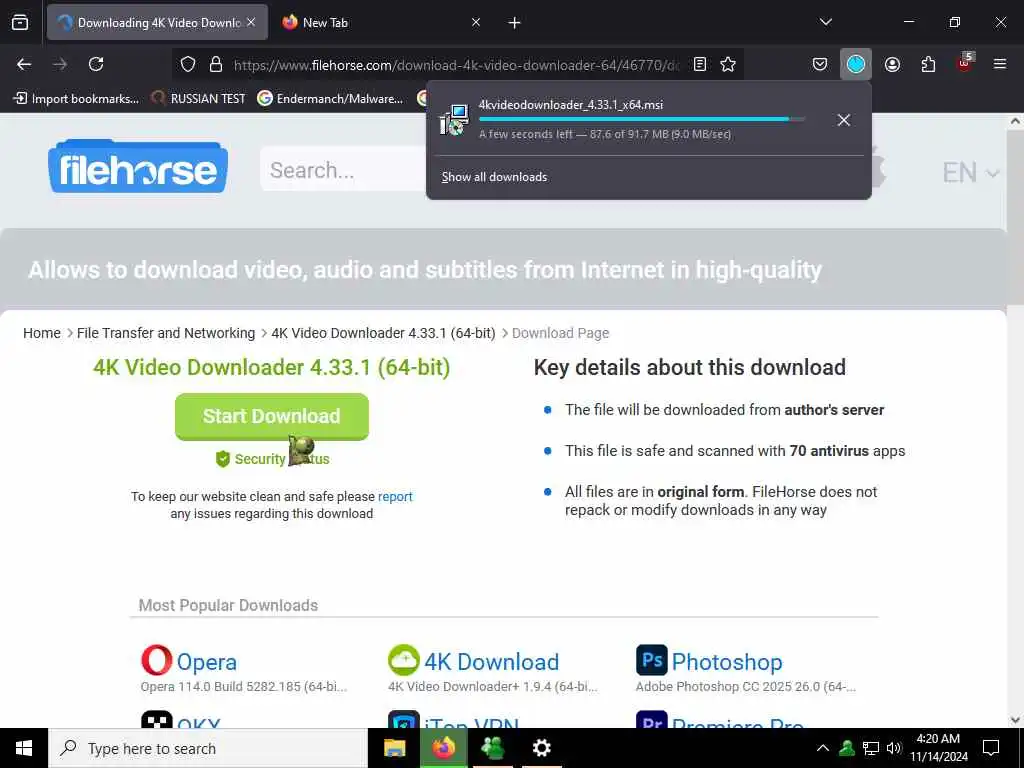
Task: Switch to the New Tab tab
Action: [x=383, y=23]
